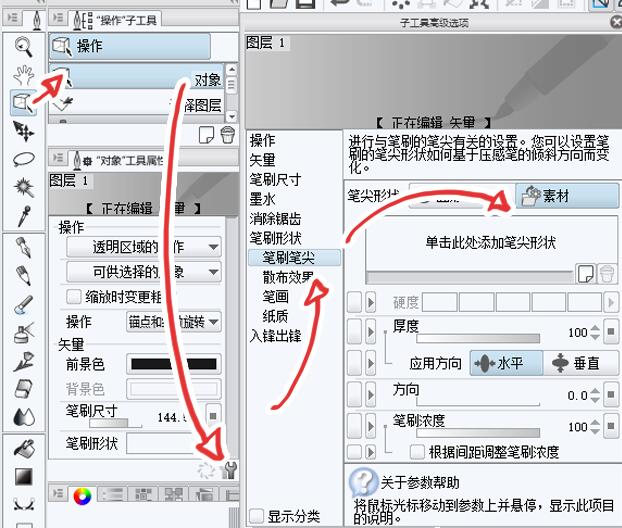Viewport: 622px width, 528px height.
Task: Delete brush tip shape trash icon
Action: click(607, 274)
